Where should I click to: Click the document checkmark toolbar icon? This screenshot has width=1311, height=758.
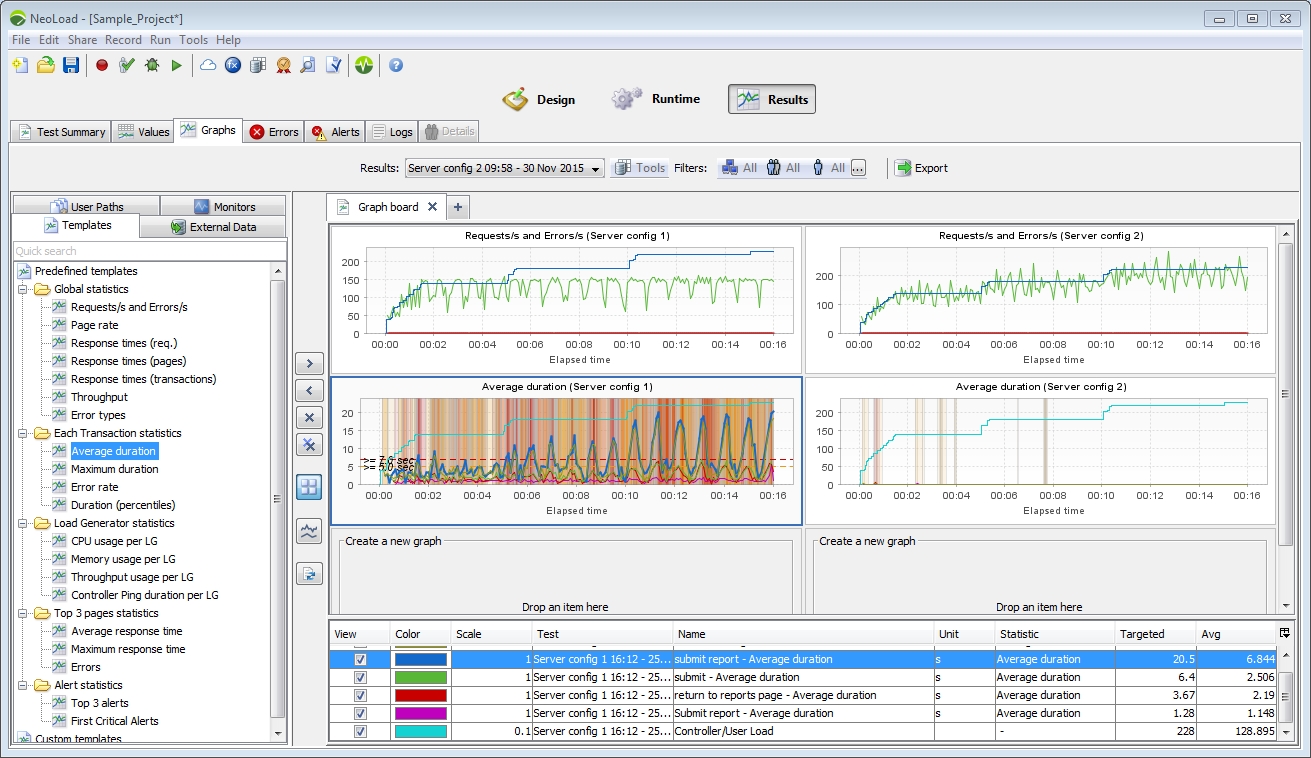(x=334, y=65)
